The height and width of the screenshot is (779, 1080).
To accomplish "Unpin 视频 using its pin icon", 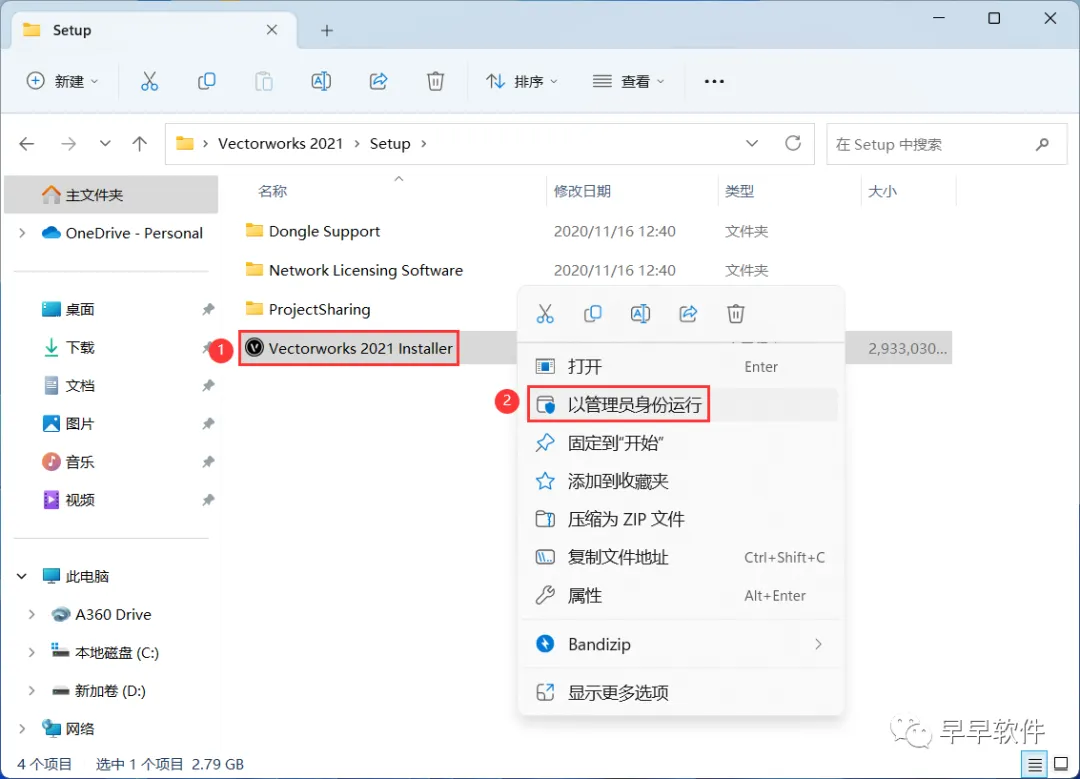I will click(x=208, y=500).
